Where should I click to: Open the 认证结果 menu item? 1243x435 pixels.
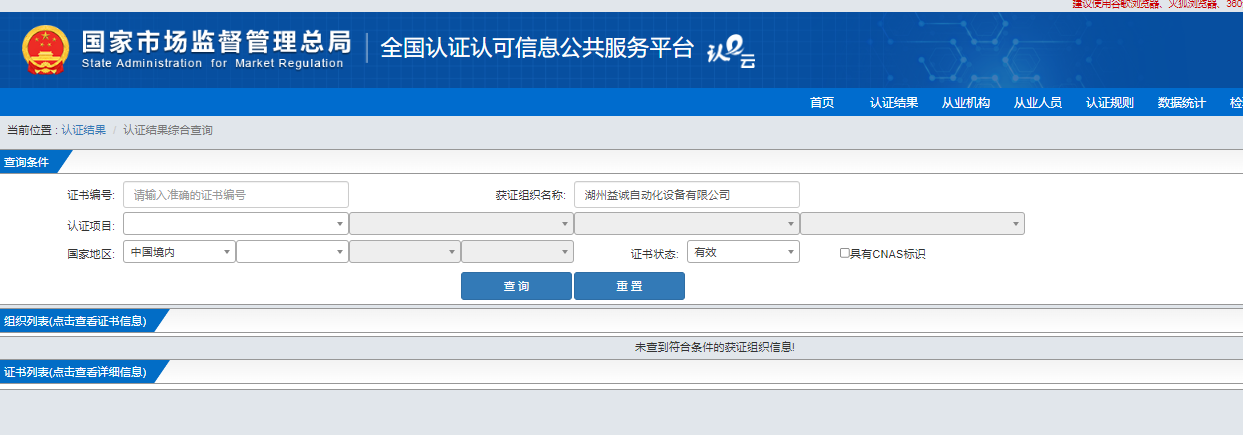[894, 103]
